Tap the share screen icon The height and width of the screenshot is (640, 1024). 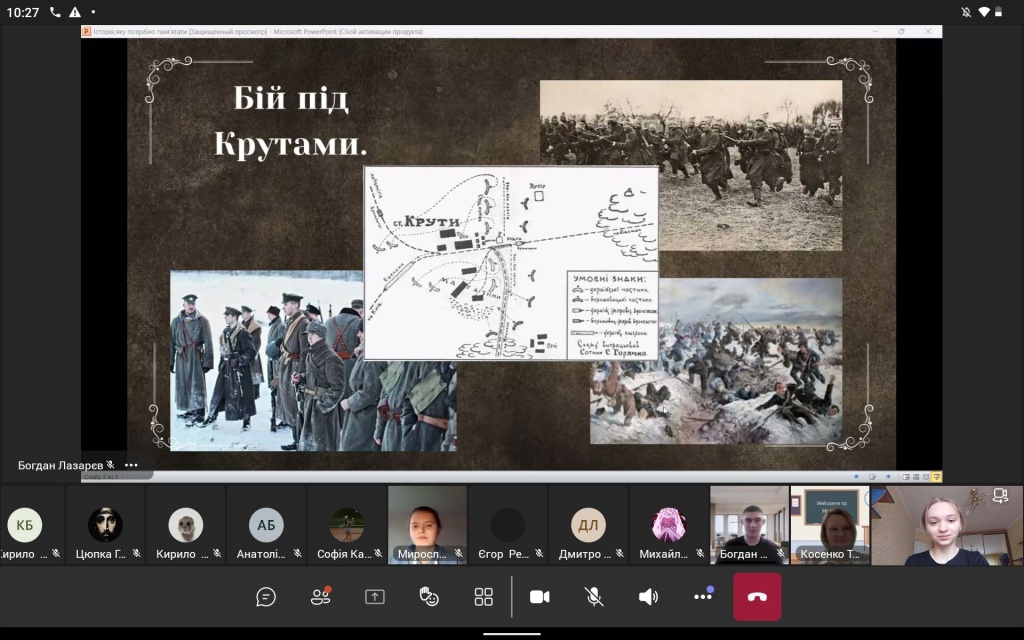pyautogui.click(x=375, y=597)
